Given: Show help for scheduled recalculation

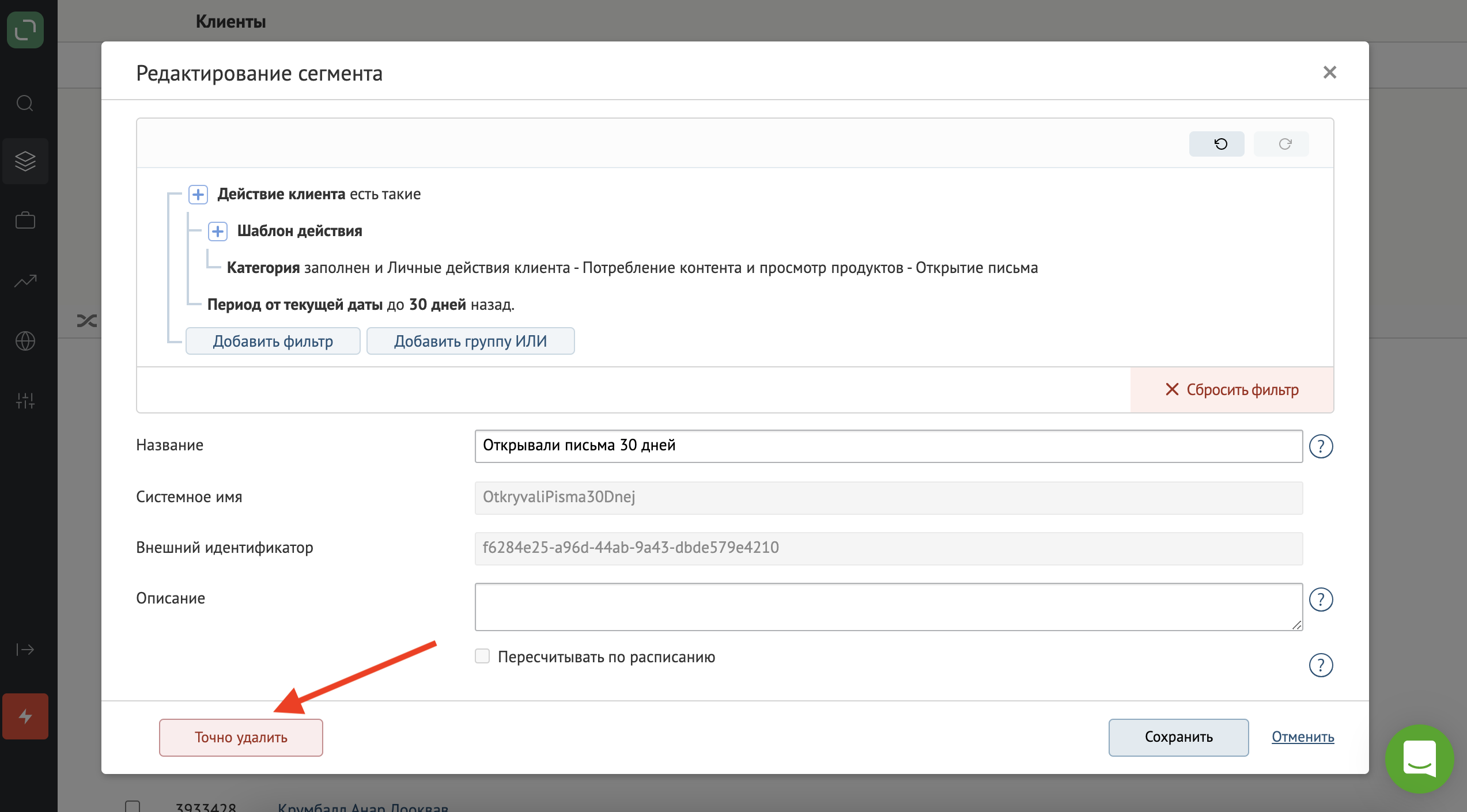Looking at the screenshot, I should point(1321,665).
